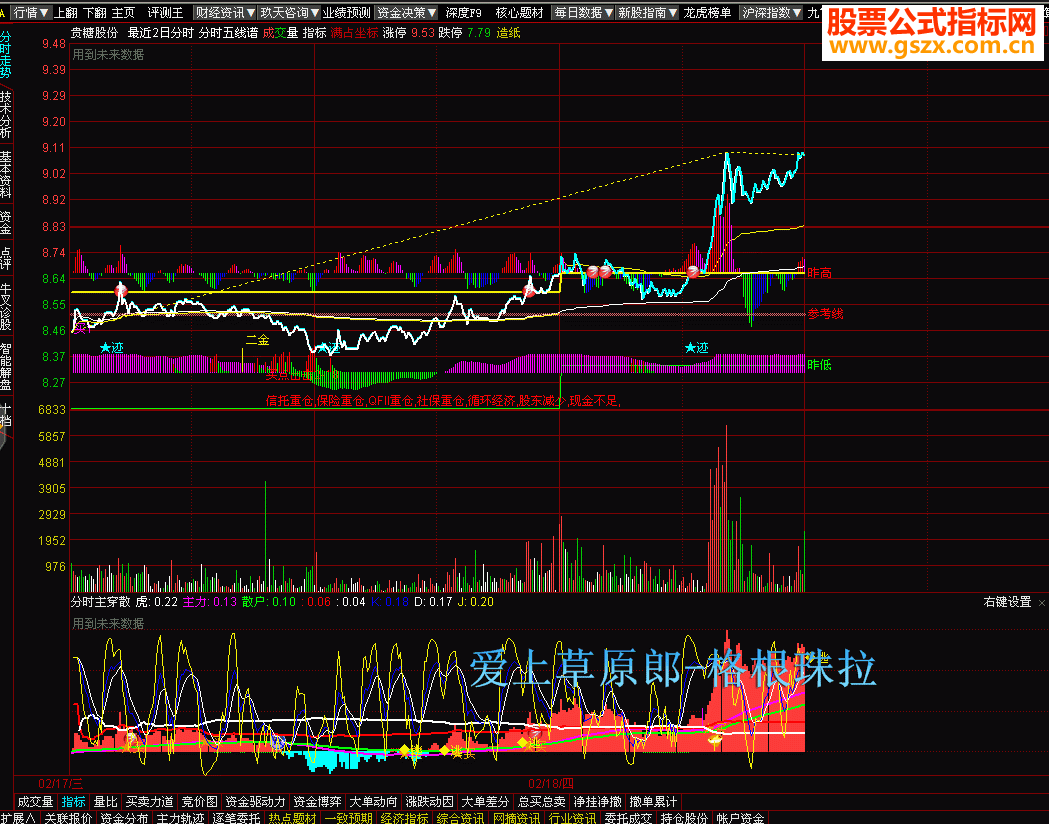Open the 综合资讯 tab

(461, 817)
